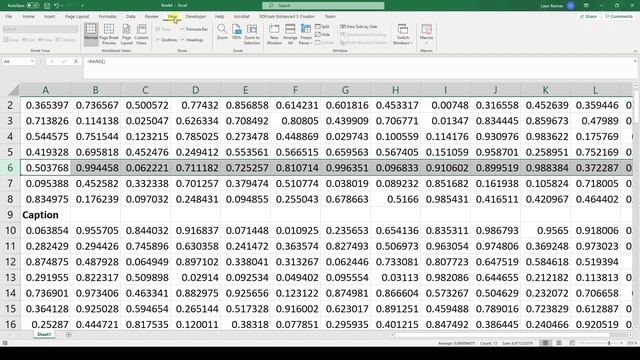This screenshot has width=640, height=360.
Task: Select cell containing 0.00748
Action: point(446,105)
